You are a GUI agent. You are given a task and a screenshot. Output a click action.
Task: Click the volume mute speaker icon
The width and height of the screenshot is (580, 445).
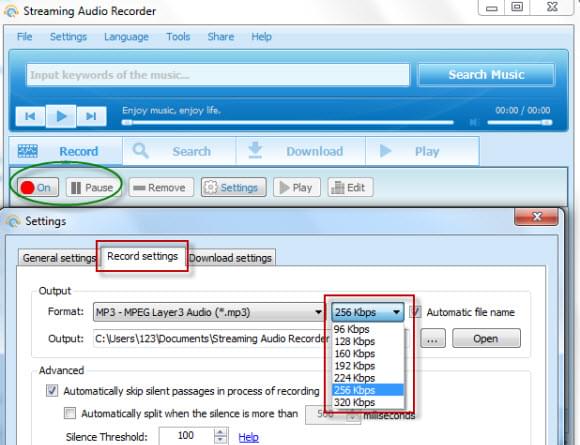473,122
